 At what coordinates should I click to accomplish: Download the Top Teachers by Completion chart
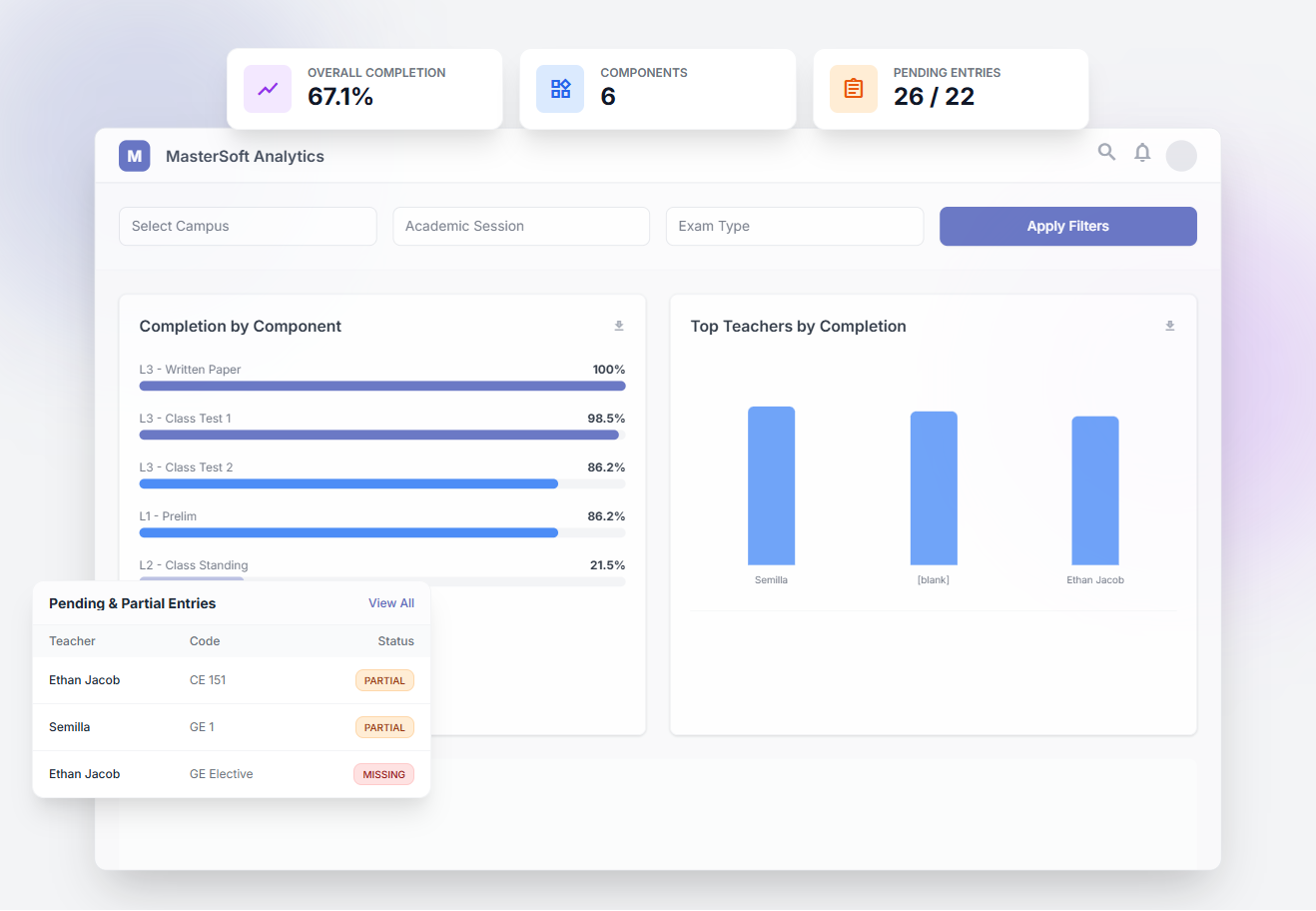coord(1170,327)
